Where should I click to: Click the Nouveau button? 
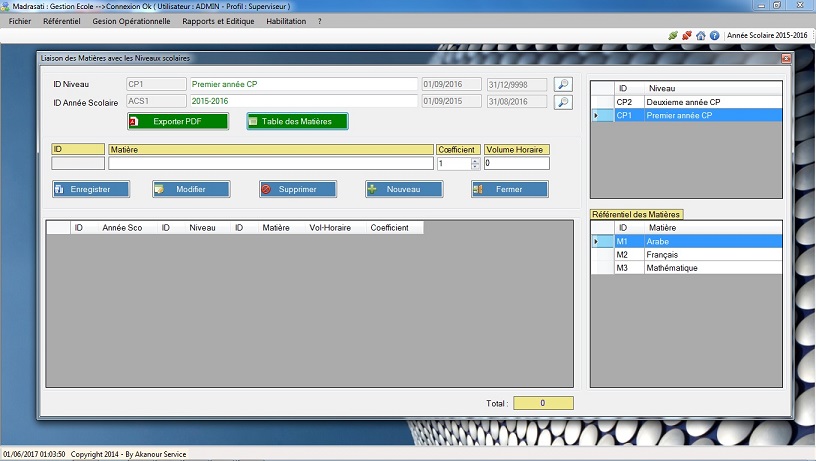[x=404, y=189]
